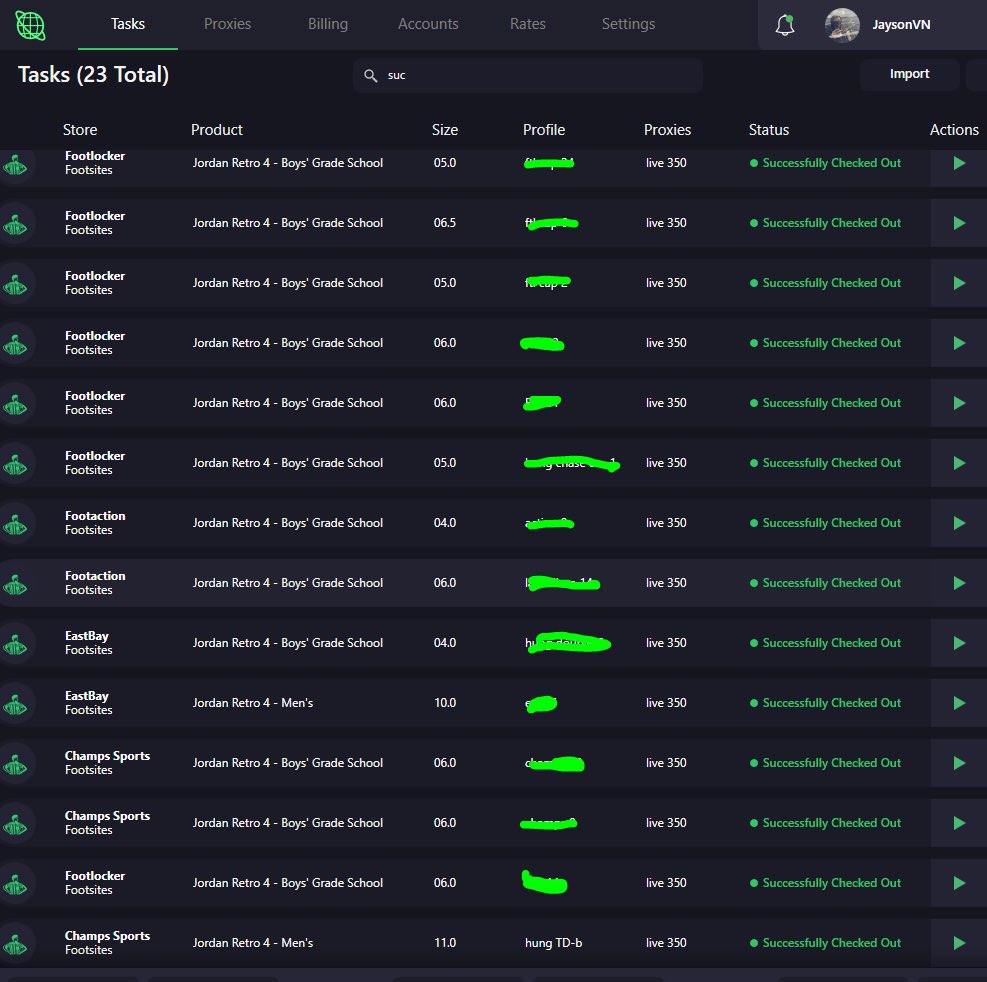This screenshot has height=982, width=987.
Task: Click Footlocker store name in 06.5 row
Action: click(x=95, y=216)
